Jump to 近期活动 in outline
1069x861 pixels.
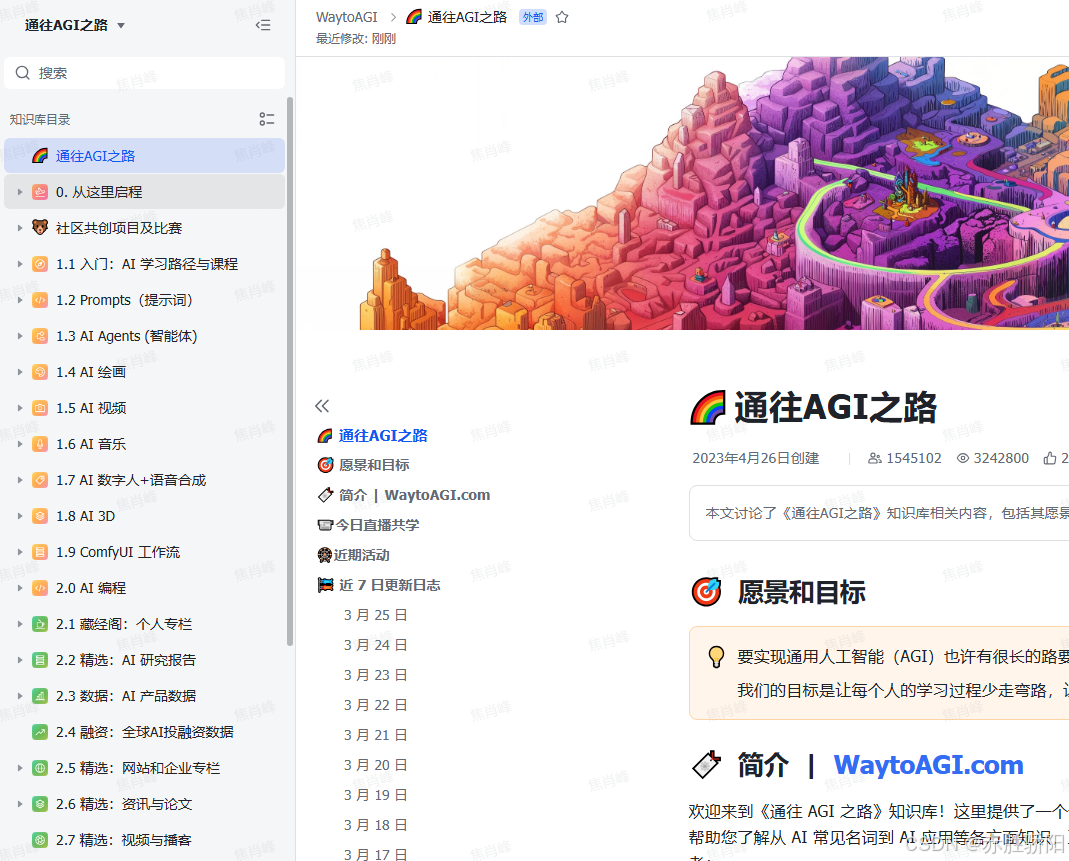361,555
